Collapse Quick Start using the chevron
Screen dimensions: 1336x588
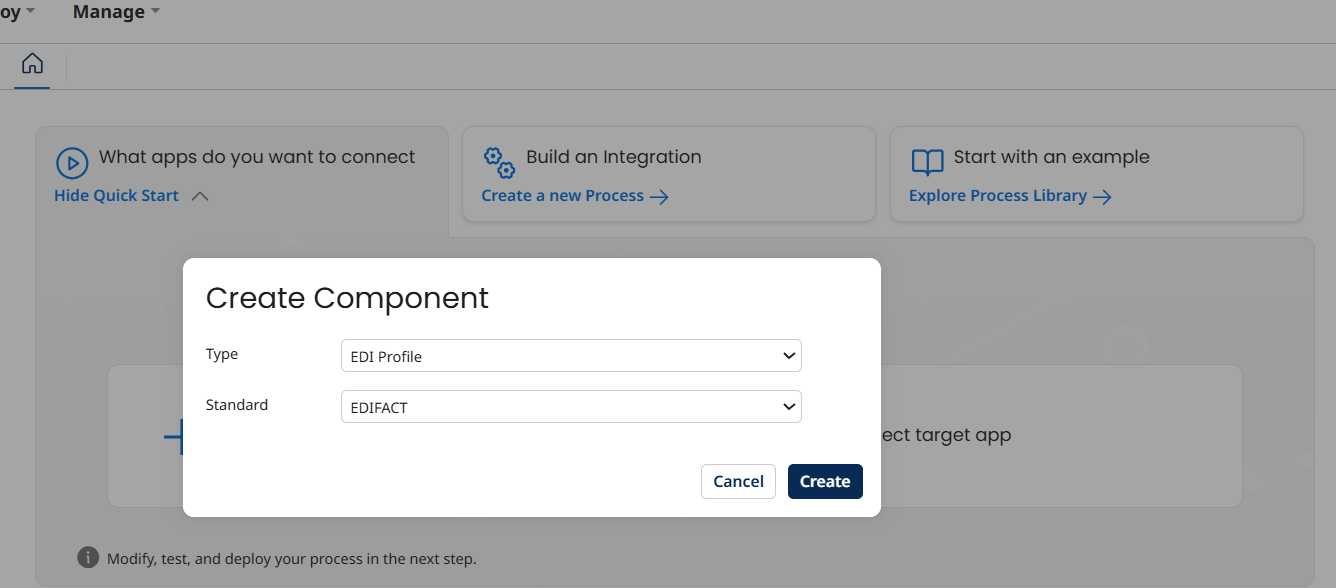pos(200,196)
